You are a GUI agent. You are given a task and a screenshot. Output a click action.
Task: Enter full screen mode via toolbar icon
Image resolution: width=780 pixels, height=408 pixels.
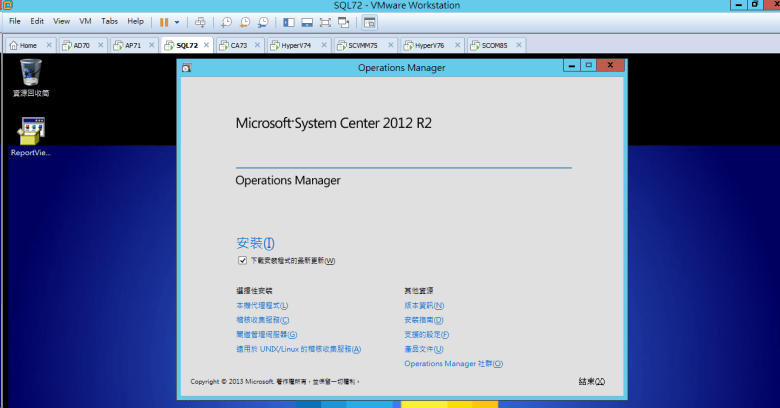(325, 21)
